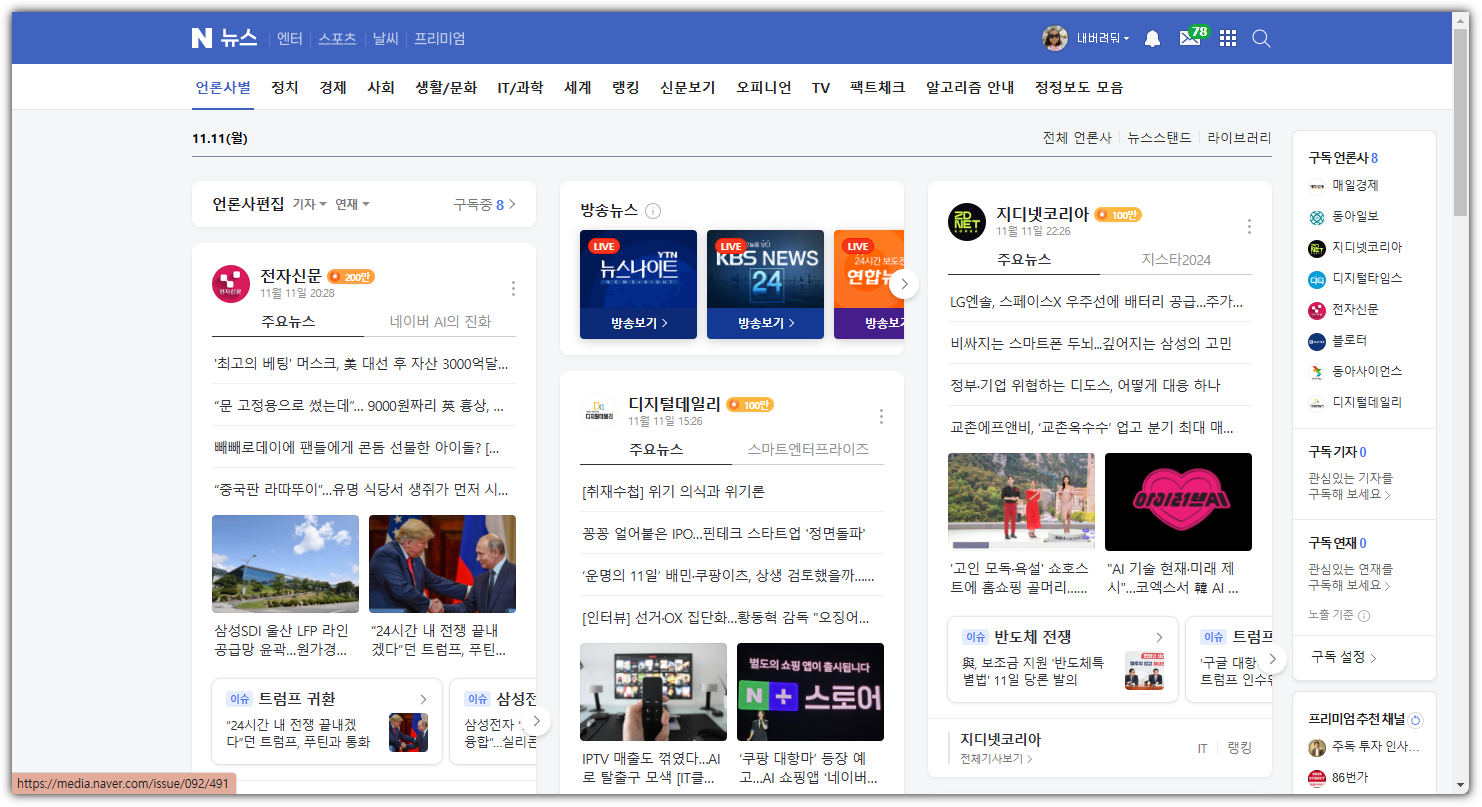1482x807 pixels.
Task: Open the Naver services grid menu icon
Action: (1228, 38)
